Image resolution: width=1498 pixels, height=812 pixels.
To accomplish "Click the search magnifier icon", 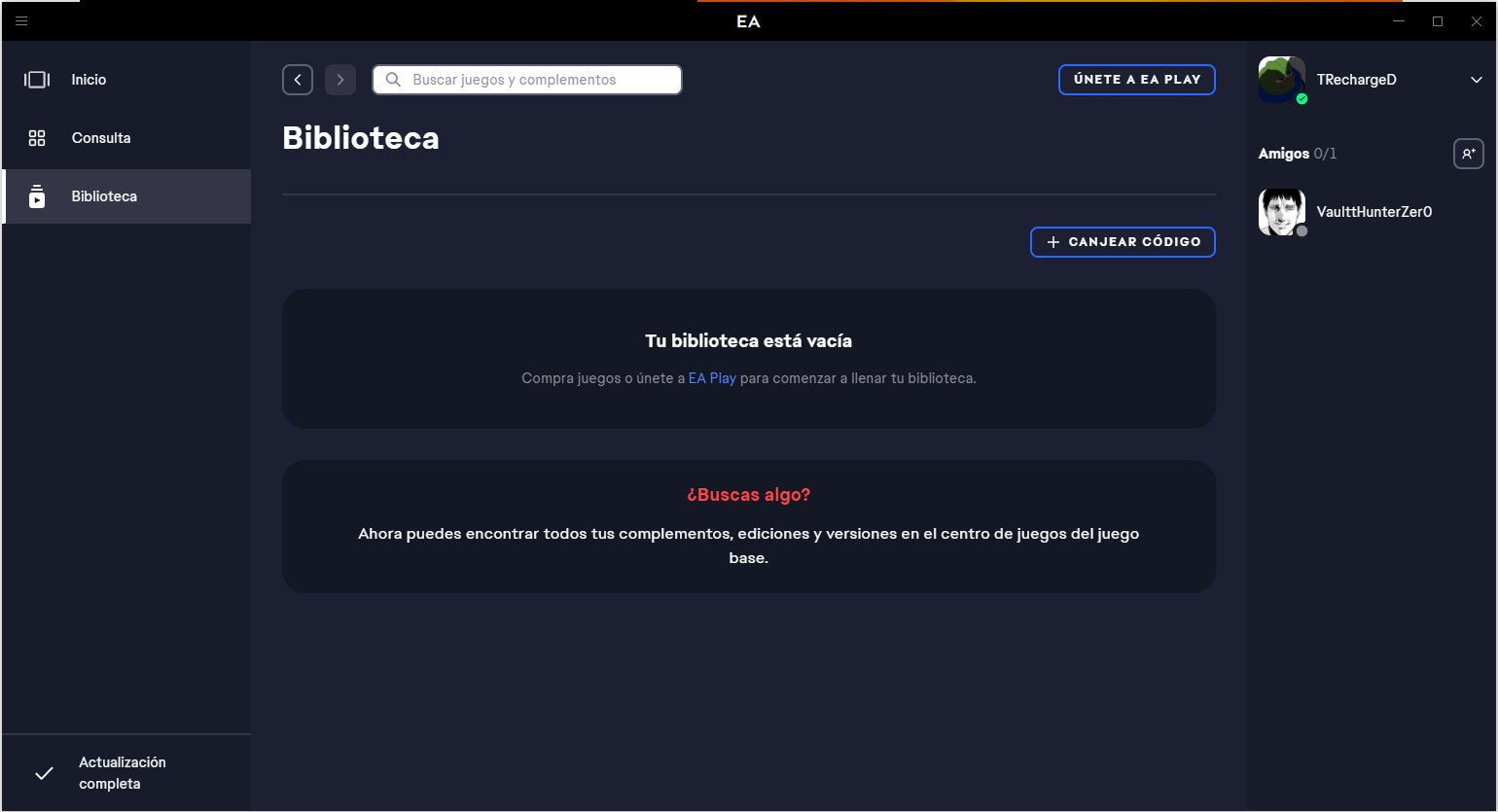I will [393, 80].
